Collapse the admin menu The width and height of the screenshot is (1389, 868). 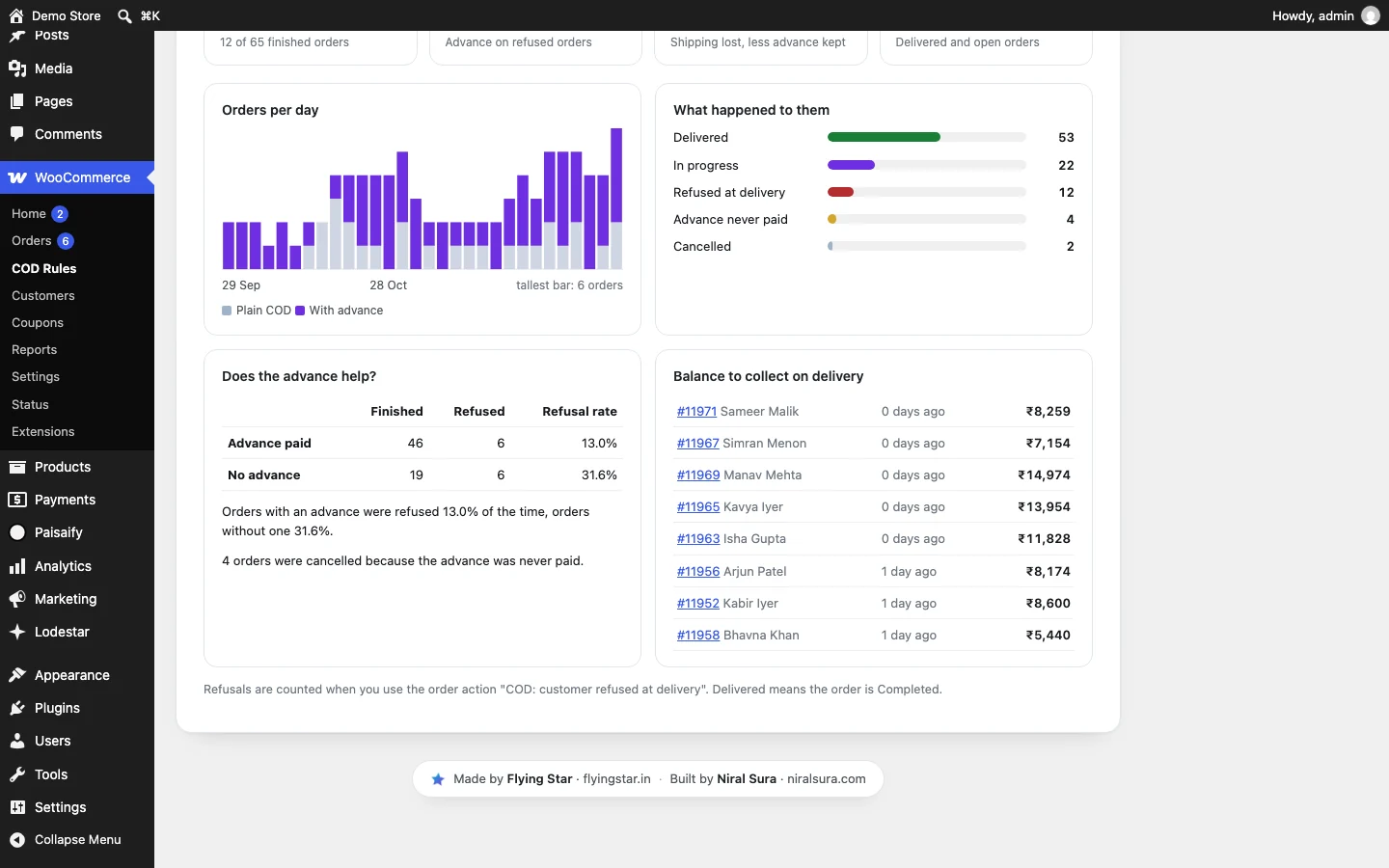point(77,840)
